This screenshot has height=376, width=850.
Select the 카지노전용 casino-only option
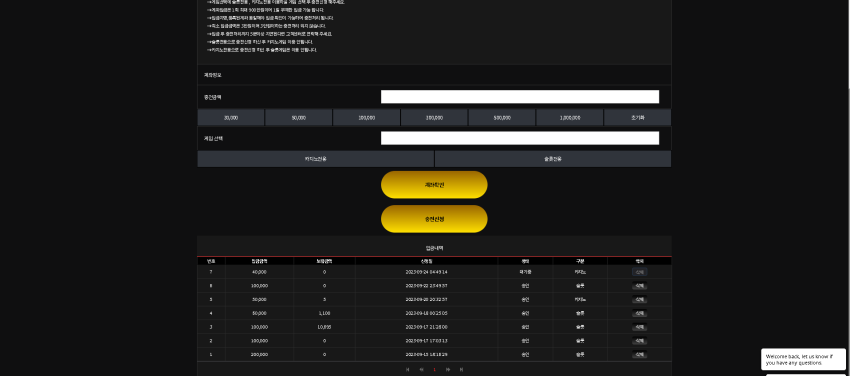(315, 159)
